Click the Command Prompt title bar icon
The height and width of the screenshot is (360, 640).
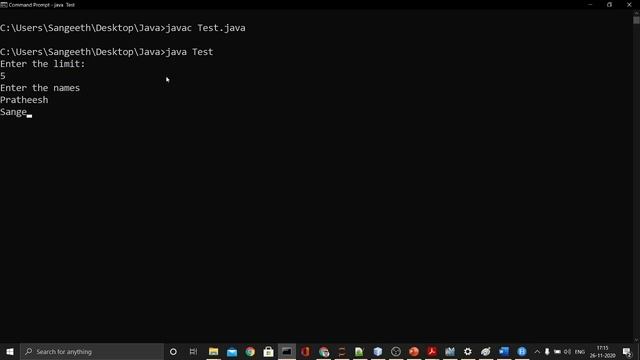tap(4, 5)
